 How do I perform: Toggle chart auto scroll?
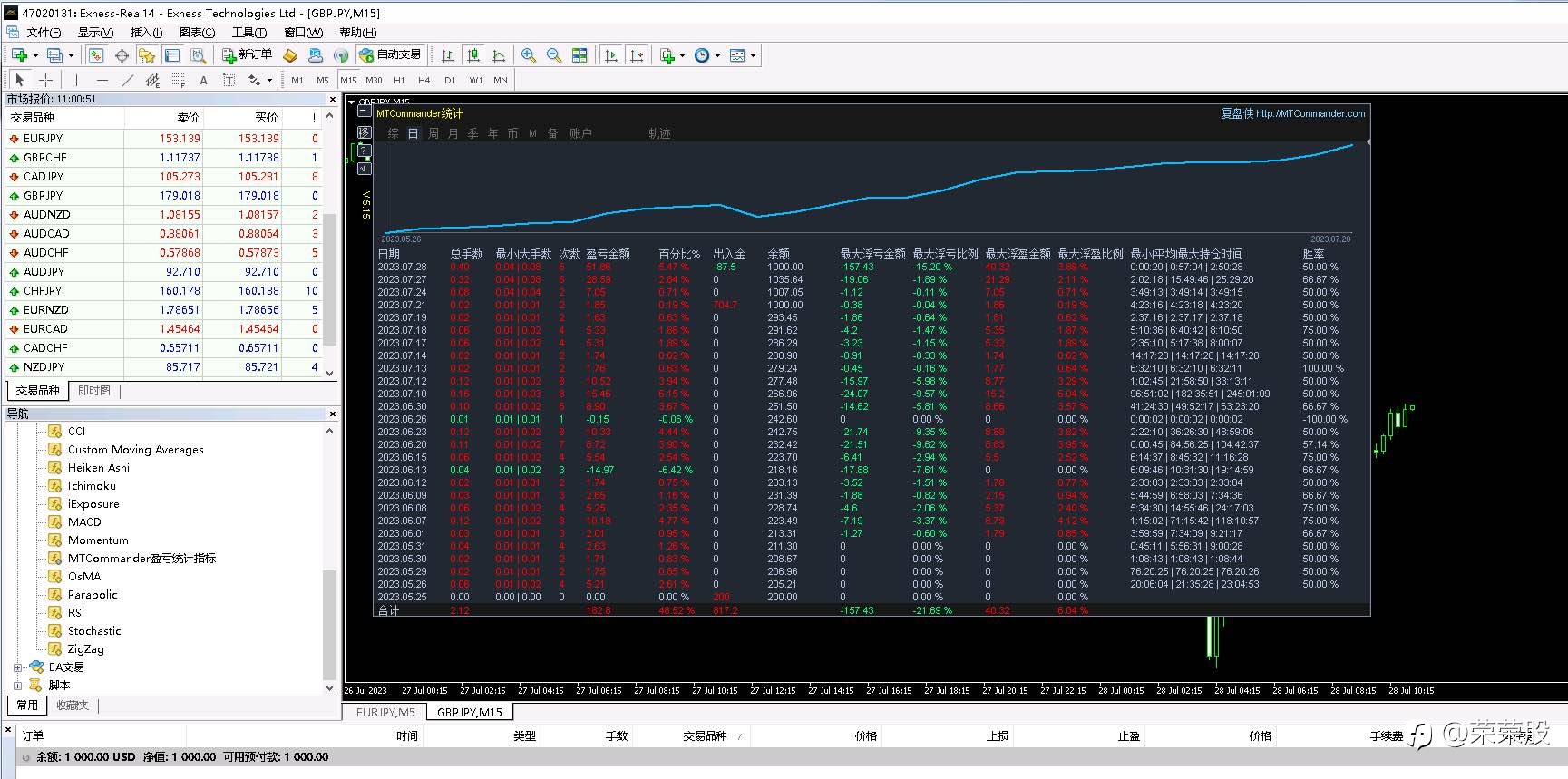611,55
